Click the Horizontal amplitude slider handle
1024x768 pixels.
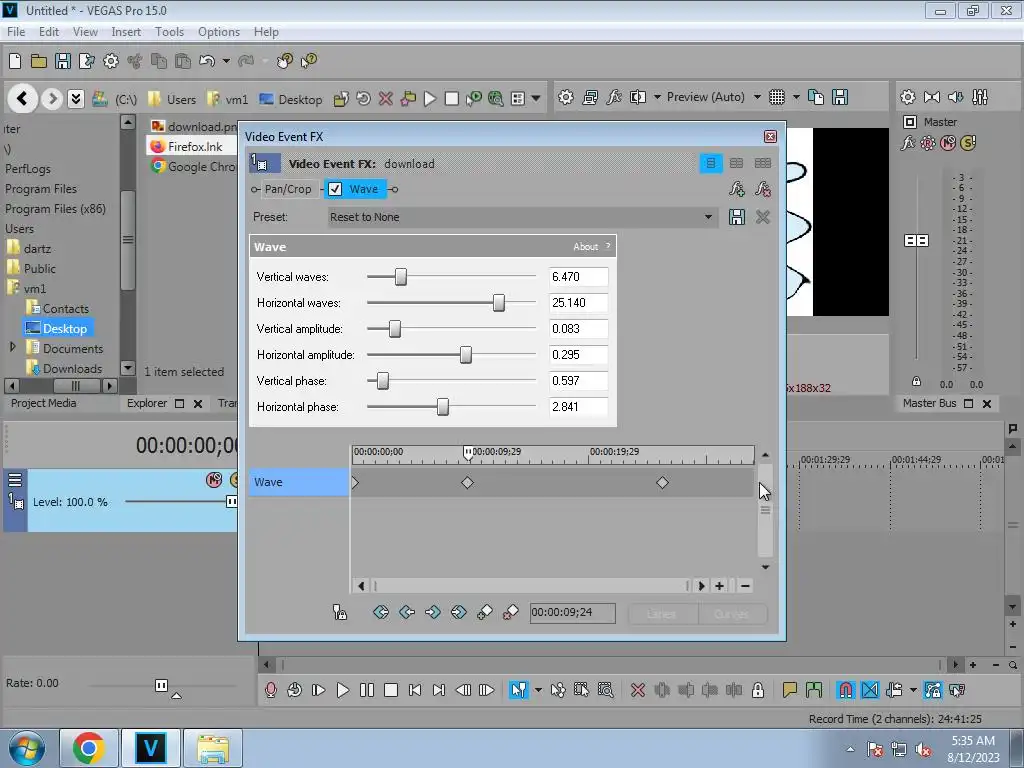(466, 355)
